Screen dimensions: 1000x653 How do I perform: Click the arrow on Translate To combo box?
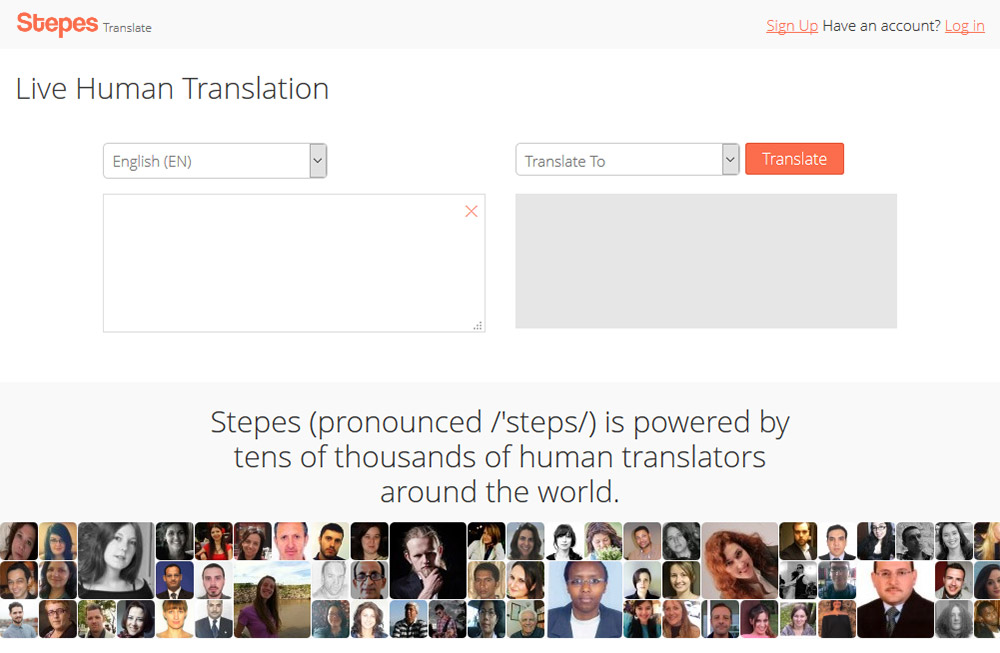point(730,159)
